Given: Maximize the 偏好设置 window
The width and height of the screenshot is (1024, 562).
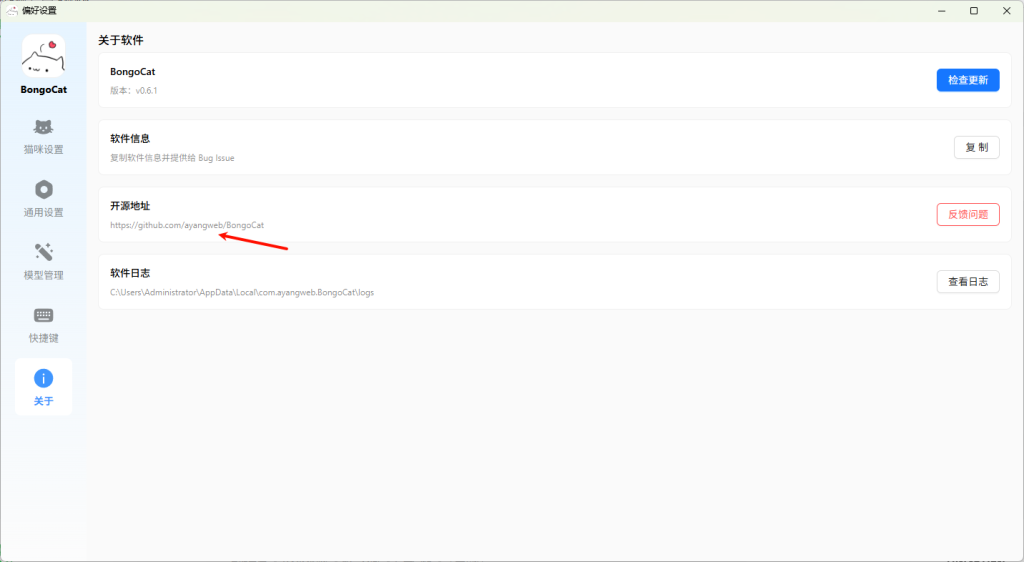Looking at the screenshot, I should pyautogui.click(x=973, y=10).
